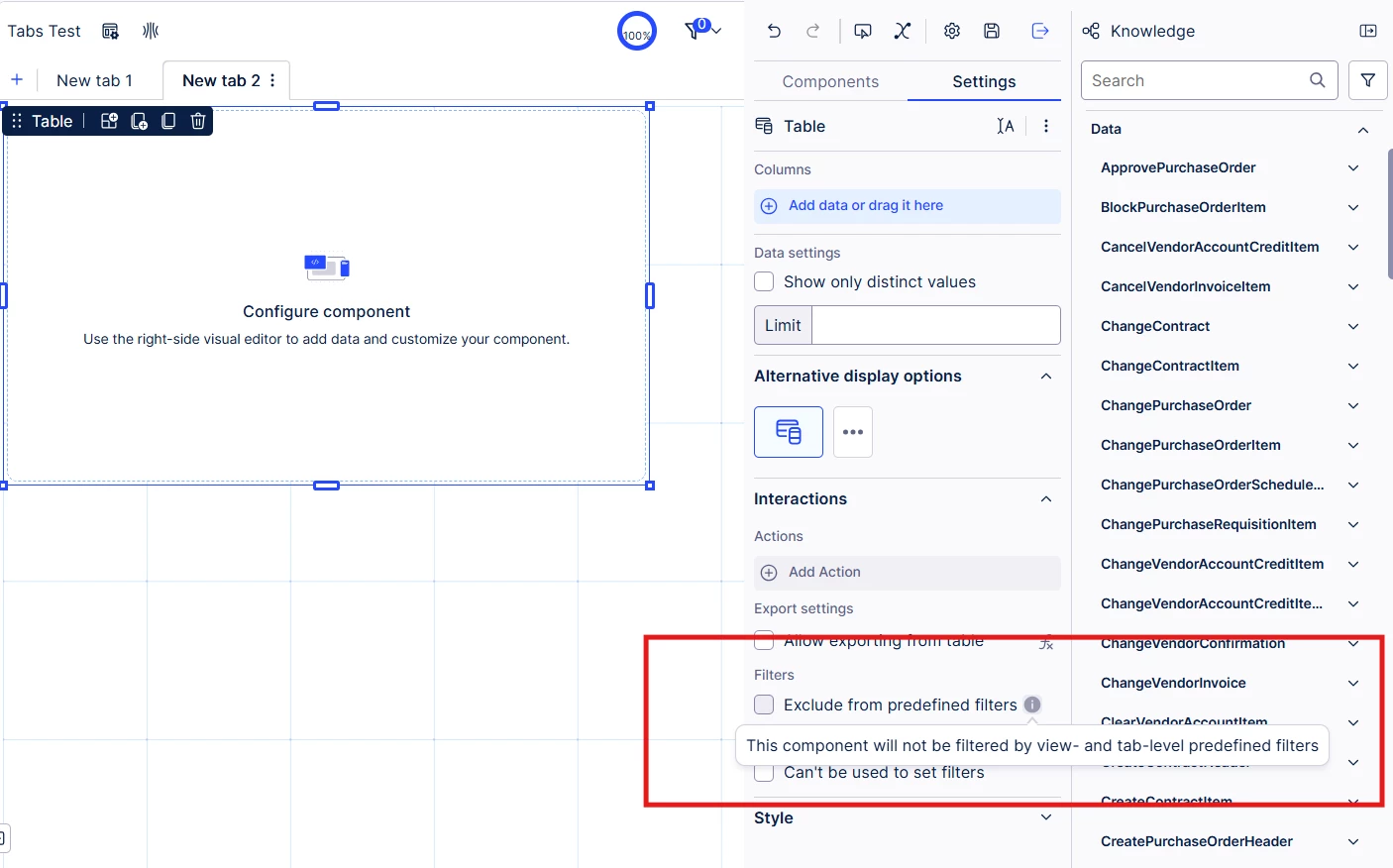
Task: Open preview mode screen-cursor icon
Action: click(x=863, y=32)
